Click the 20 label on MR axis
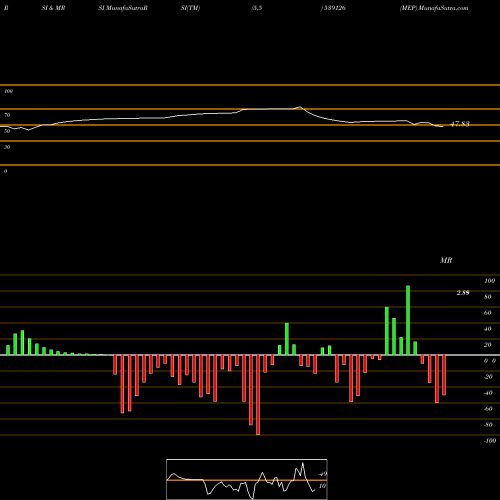500x500 pixels. [x=488, y=345]
